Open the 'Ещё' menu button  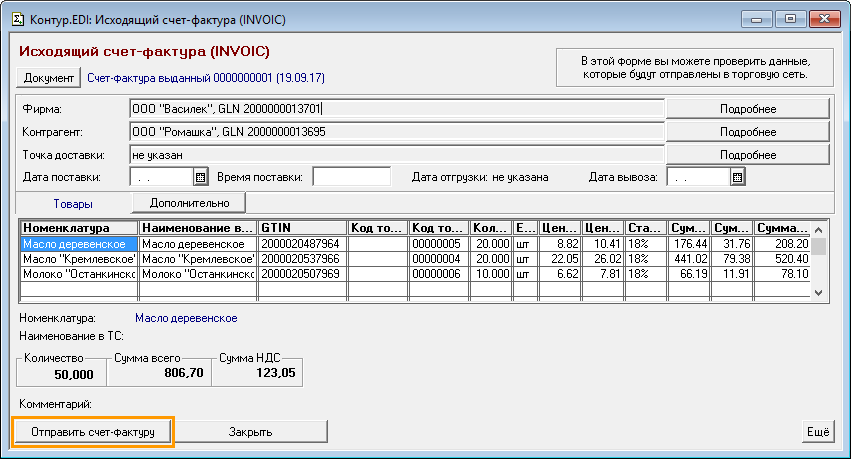819,432
